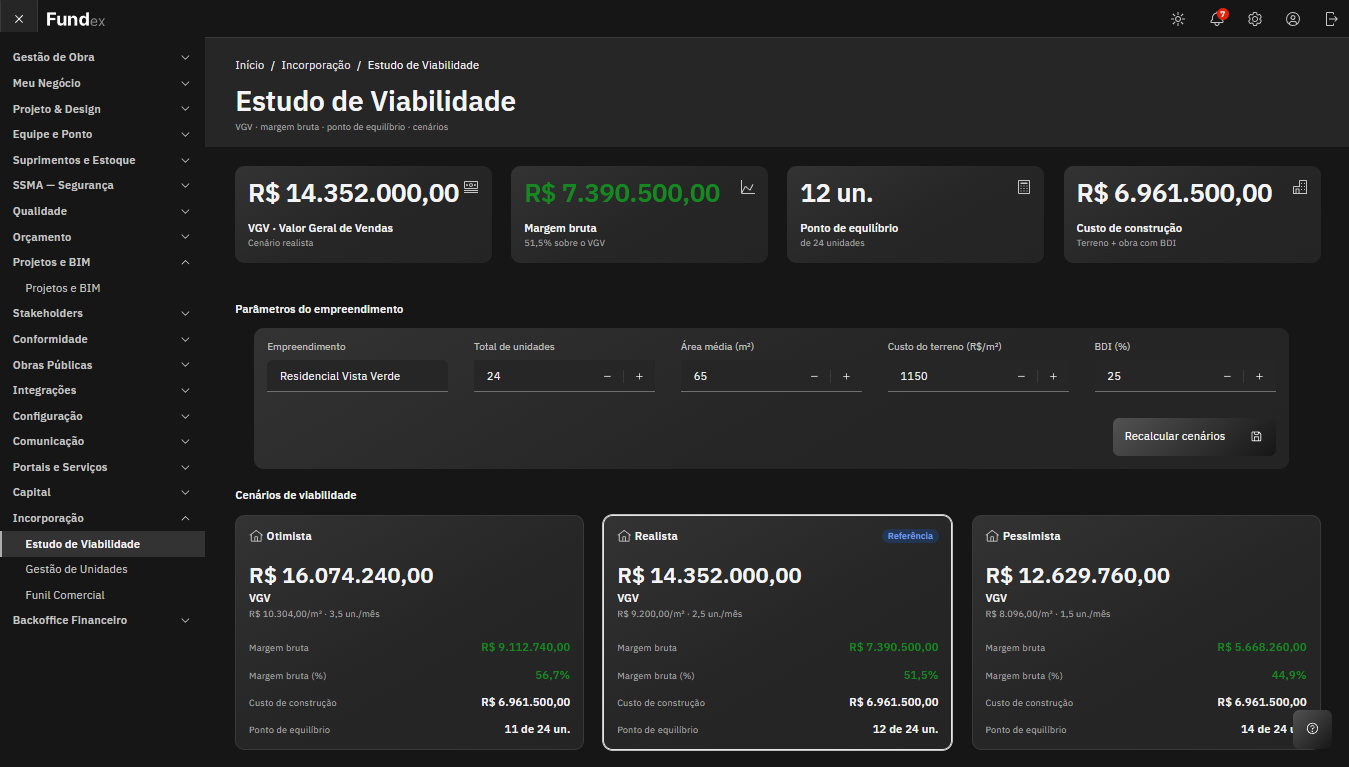Viewport: 1349px width, 767px height.
Task: Increase Total de unidades with plus
Action: [x=639, y=376]
